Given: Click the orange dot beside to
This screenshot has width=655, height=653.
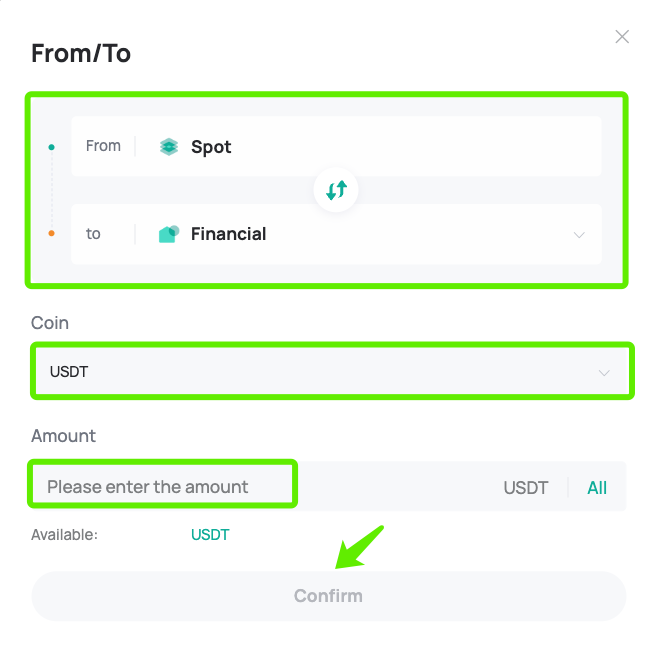Looking at the screenshot, I should pos(51,233).
